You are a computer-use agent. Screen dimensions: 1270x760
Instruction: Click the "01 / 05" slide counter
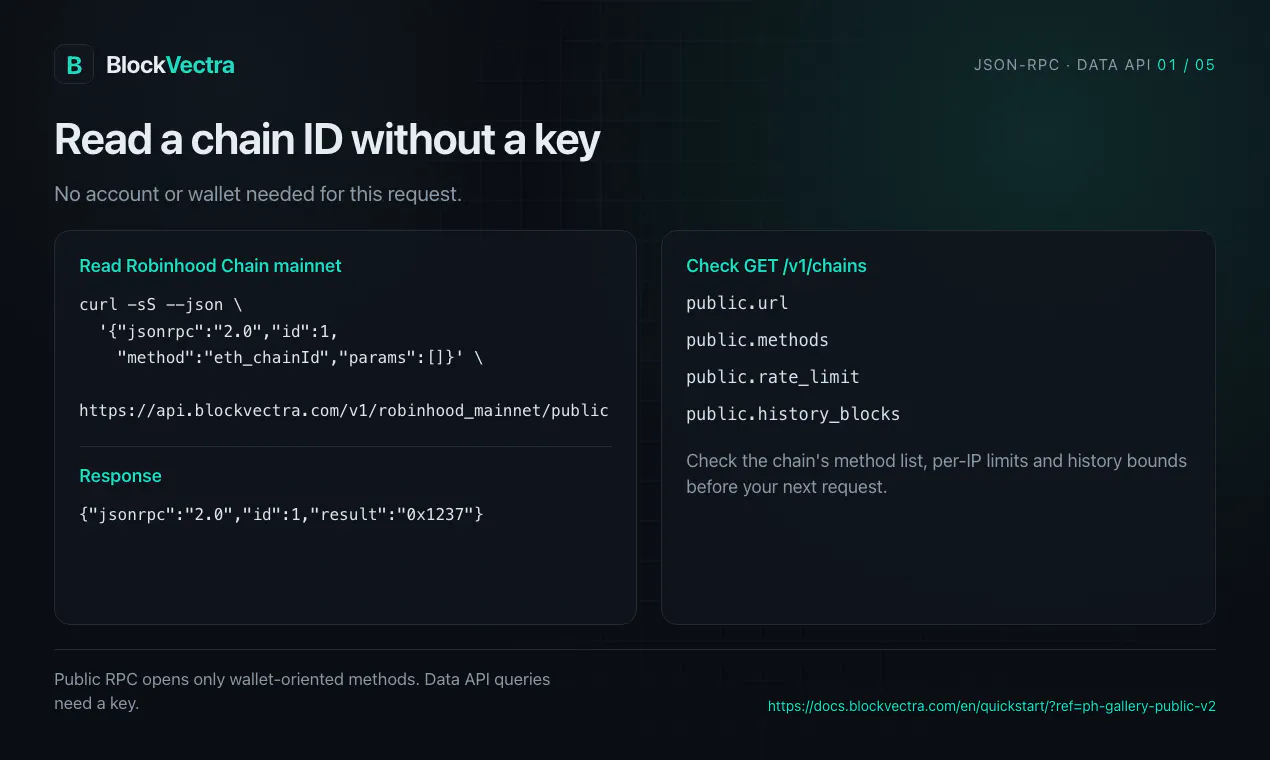[x=1186, y=65]
